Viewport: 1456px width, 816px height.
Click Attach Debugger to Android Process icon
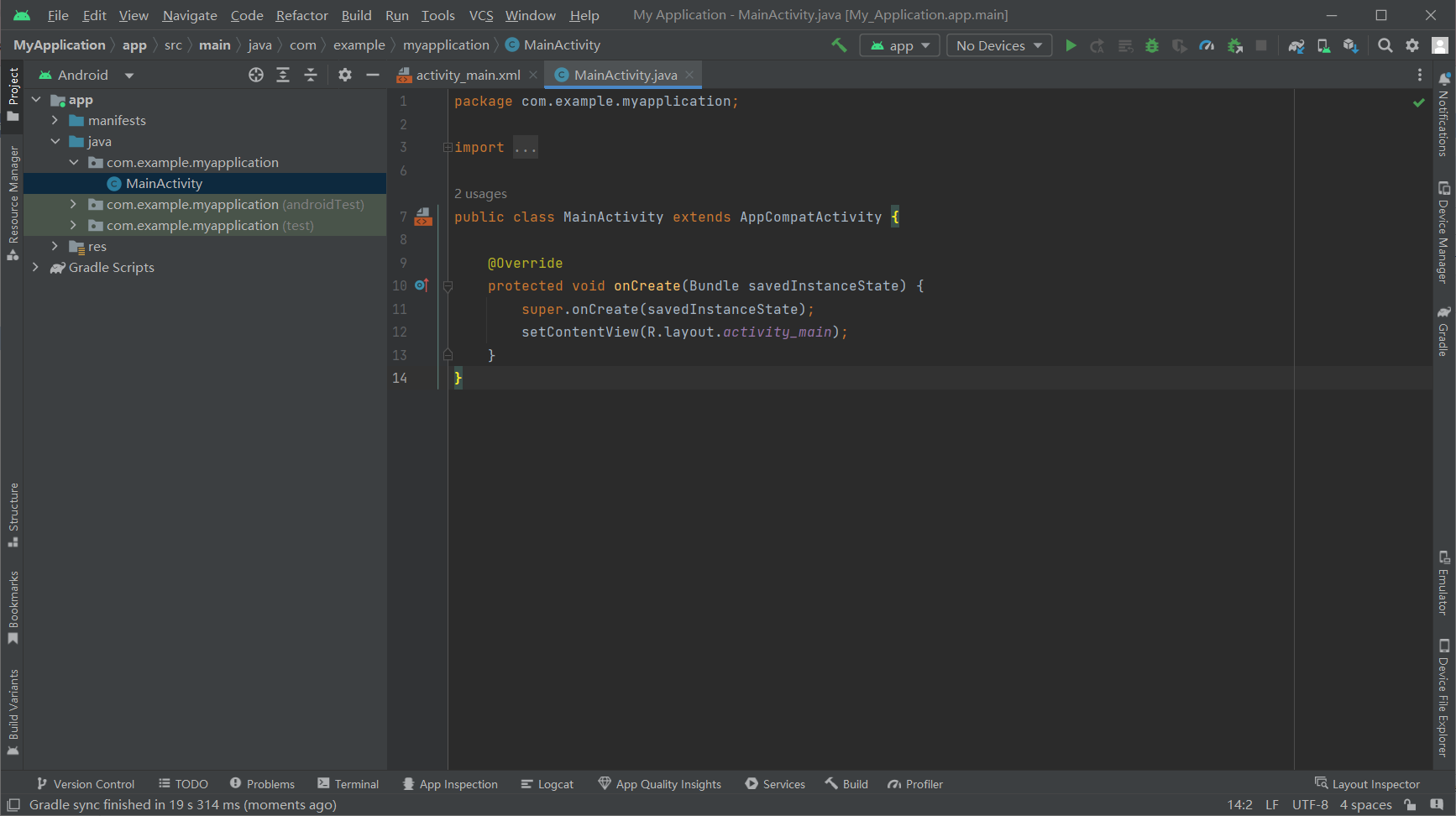[x=1234, y=45]
